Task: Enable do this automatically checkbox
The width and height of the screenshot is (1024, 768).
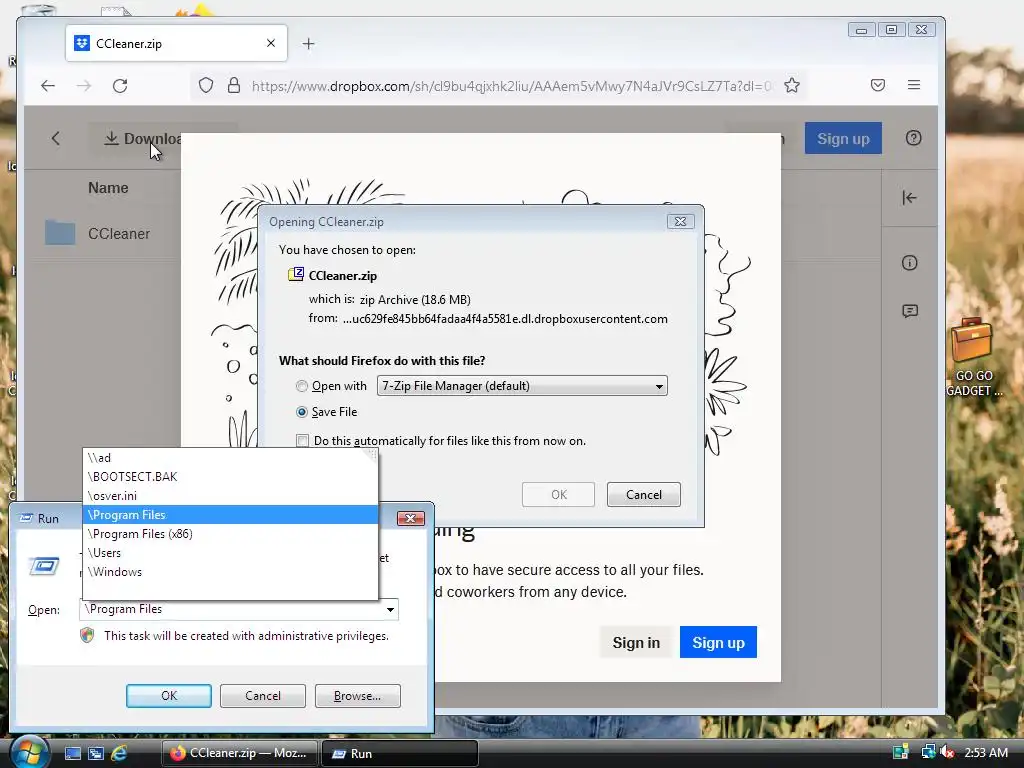Action: [x=302, y=441]
